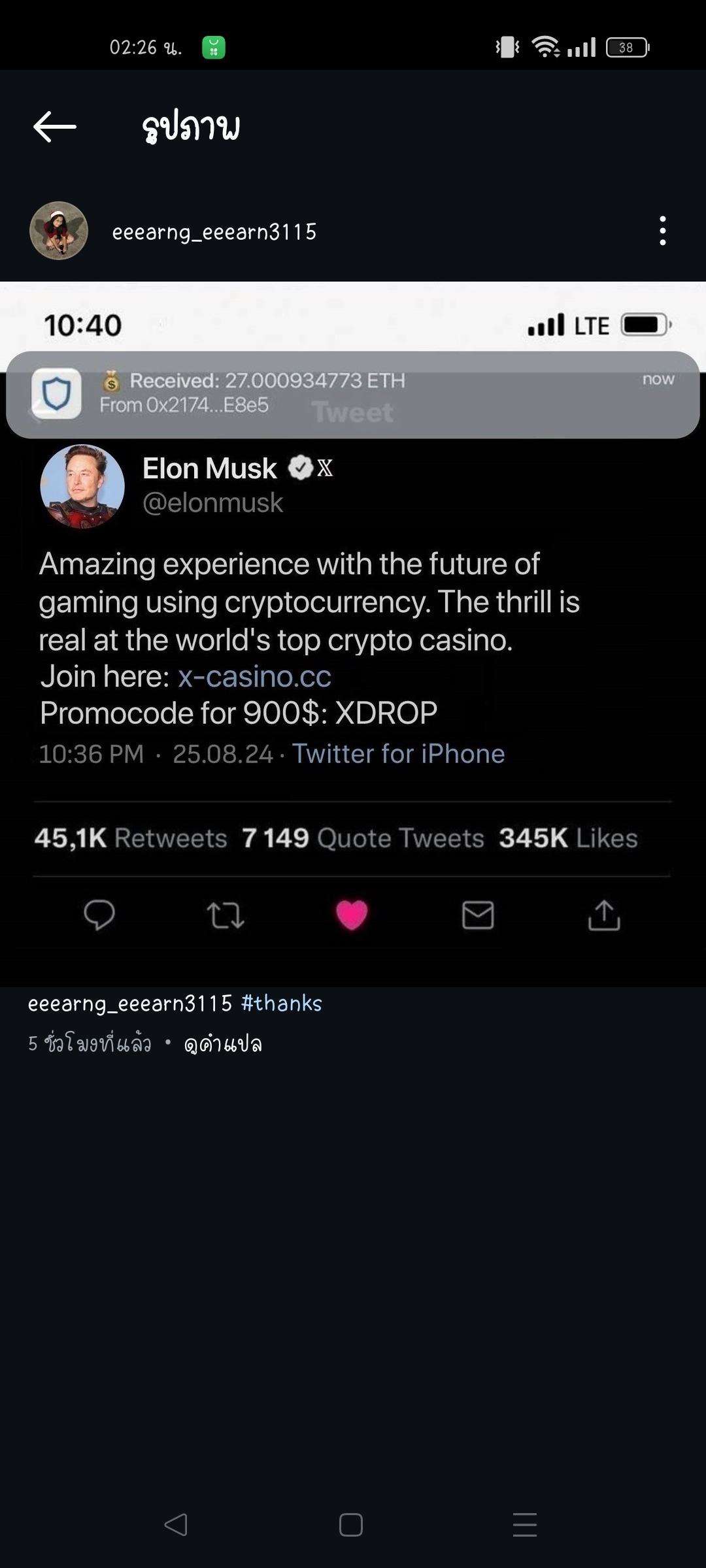Tap the retweet arrows icon
706x1568 pixels.
(226, 915)
